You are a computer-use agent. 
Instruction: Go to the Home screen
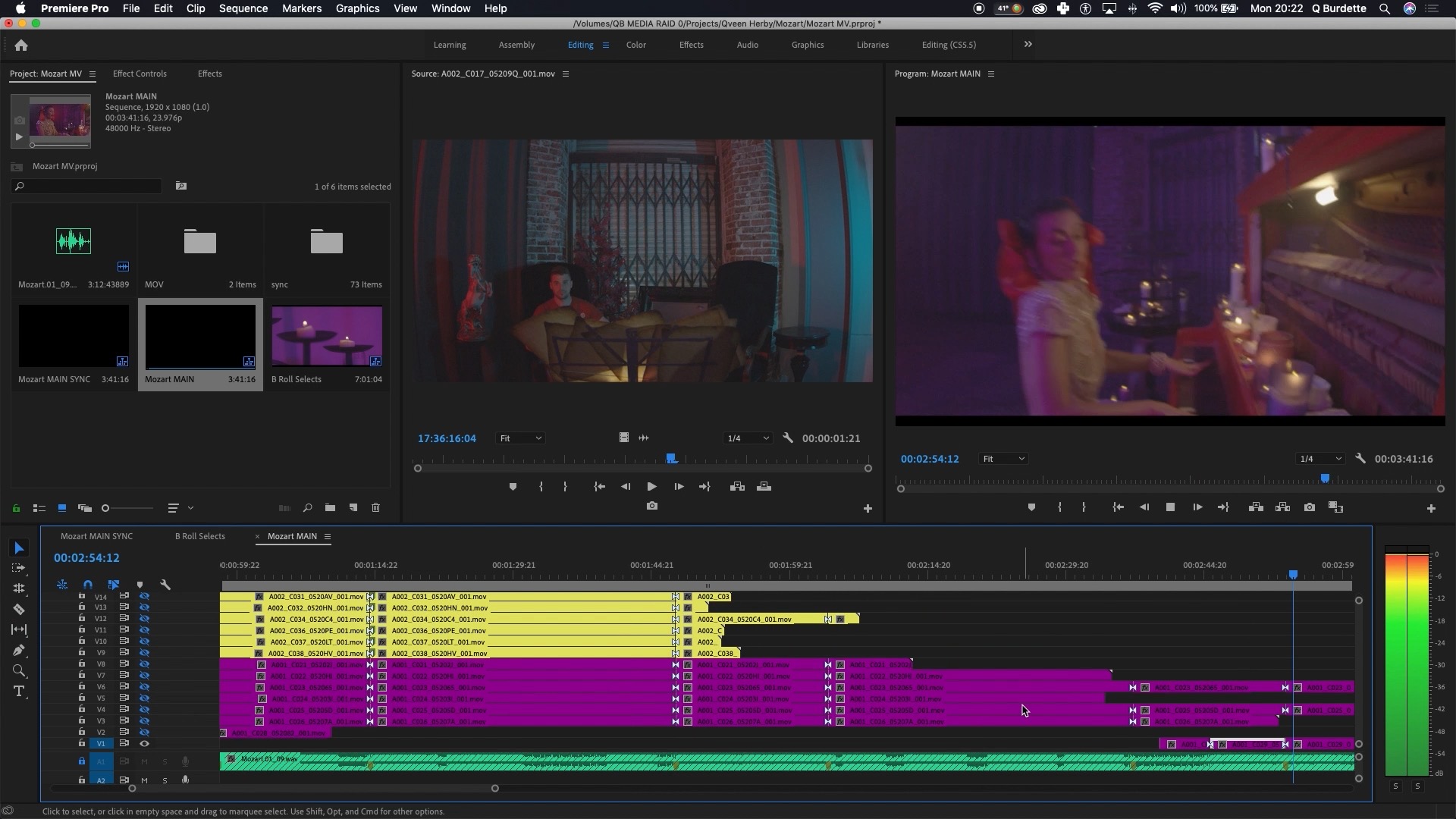[x=21, y=45]
